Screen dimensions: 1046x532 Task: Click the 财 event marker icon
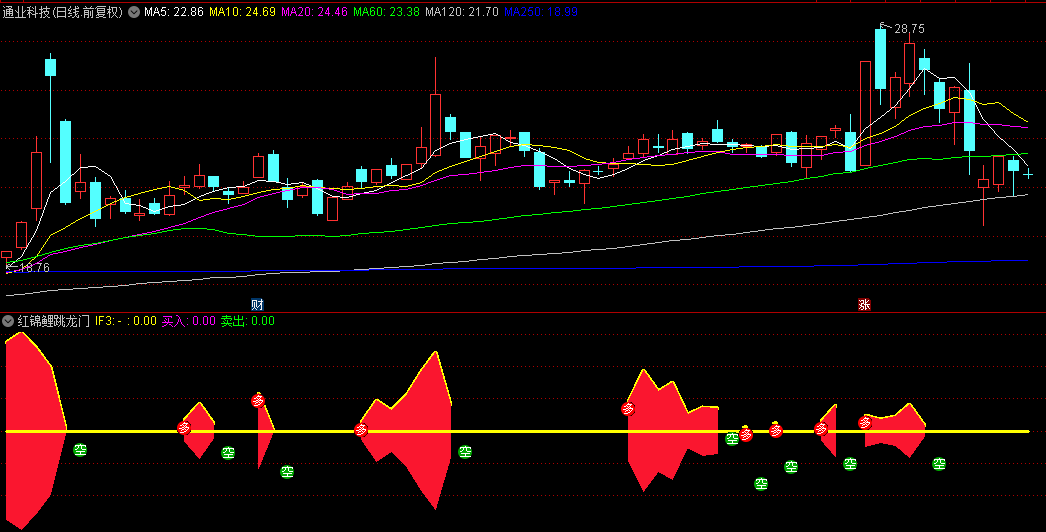click(257, 304)
